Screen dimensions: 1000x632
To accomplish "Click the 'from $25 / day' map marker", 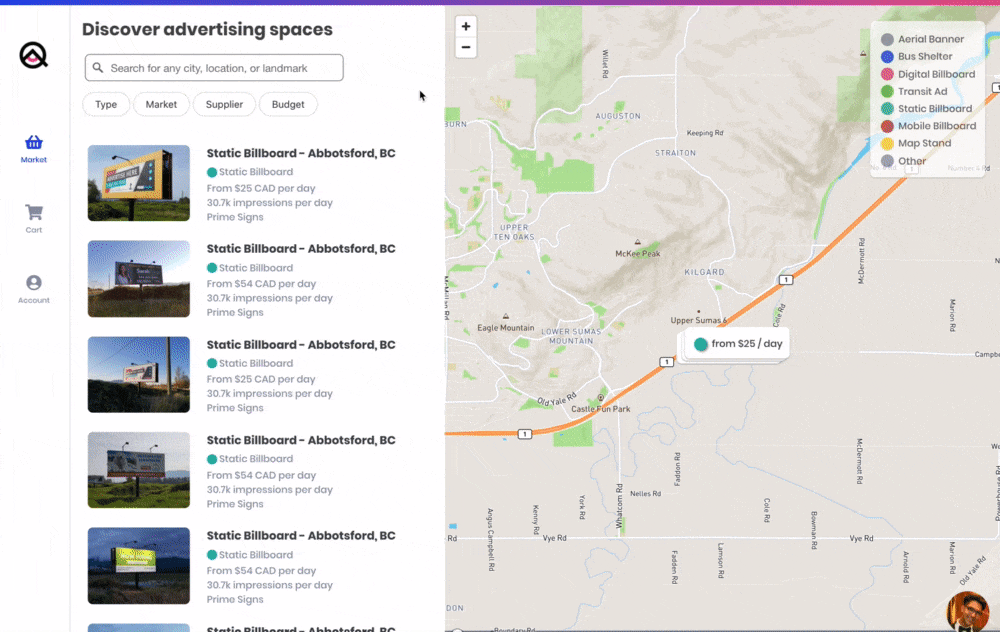I will [x=736, y=342].
